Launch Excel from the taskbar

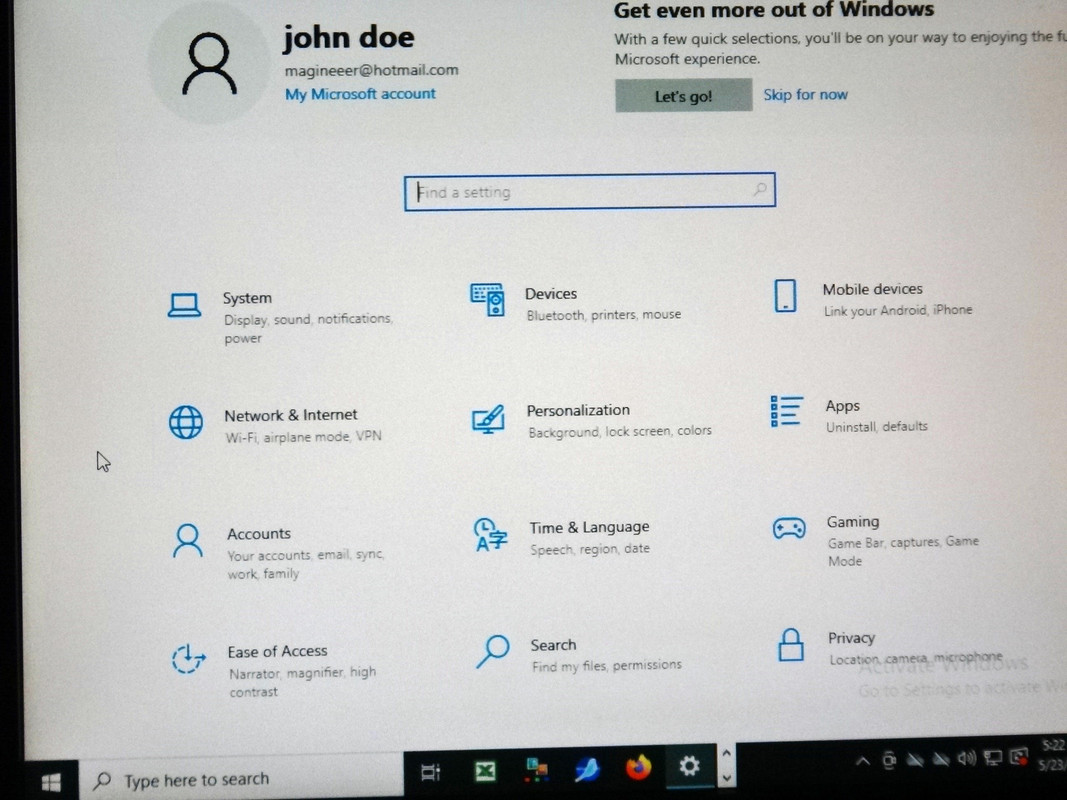[x=485, y=771]
